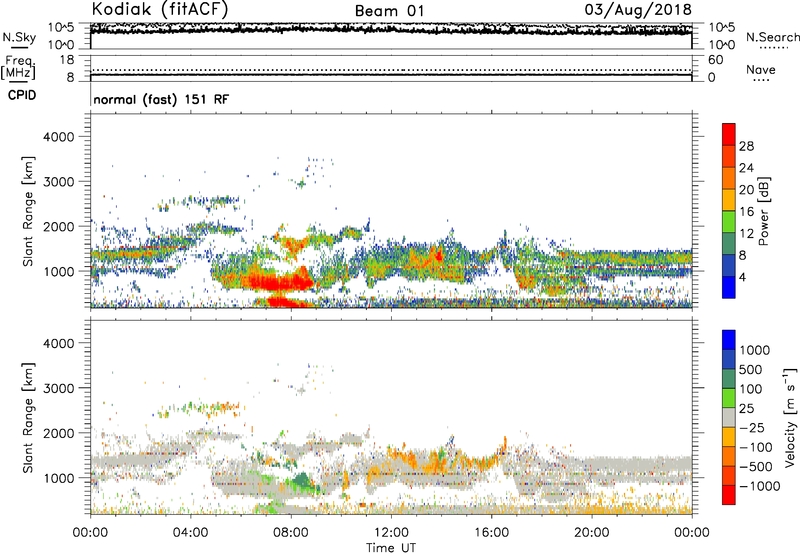The image size is (800, 554).
Task: Click the 'N.Search' legend label
Action: point(772,37)
